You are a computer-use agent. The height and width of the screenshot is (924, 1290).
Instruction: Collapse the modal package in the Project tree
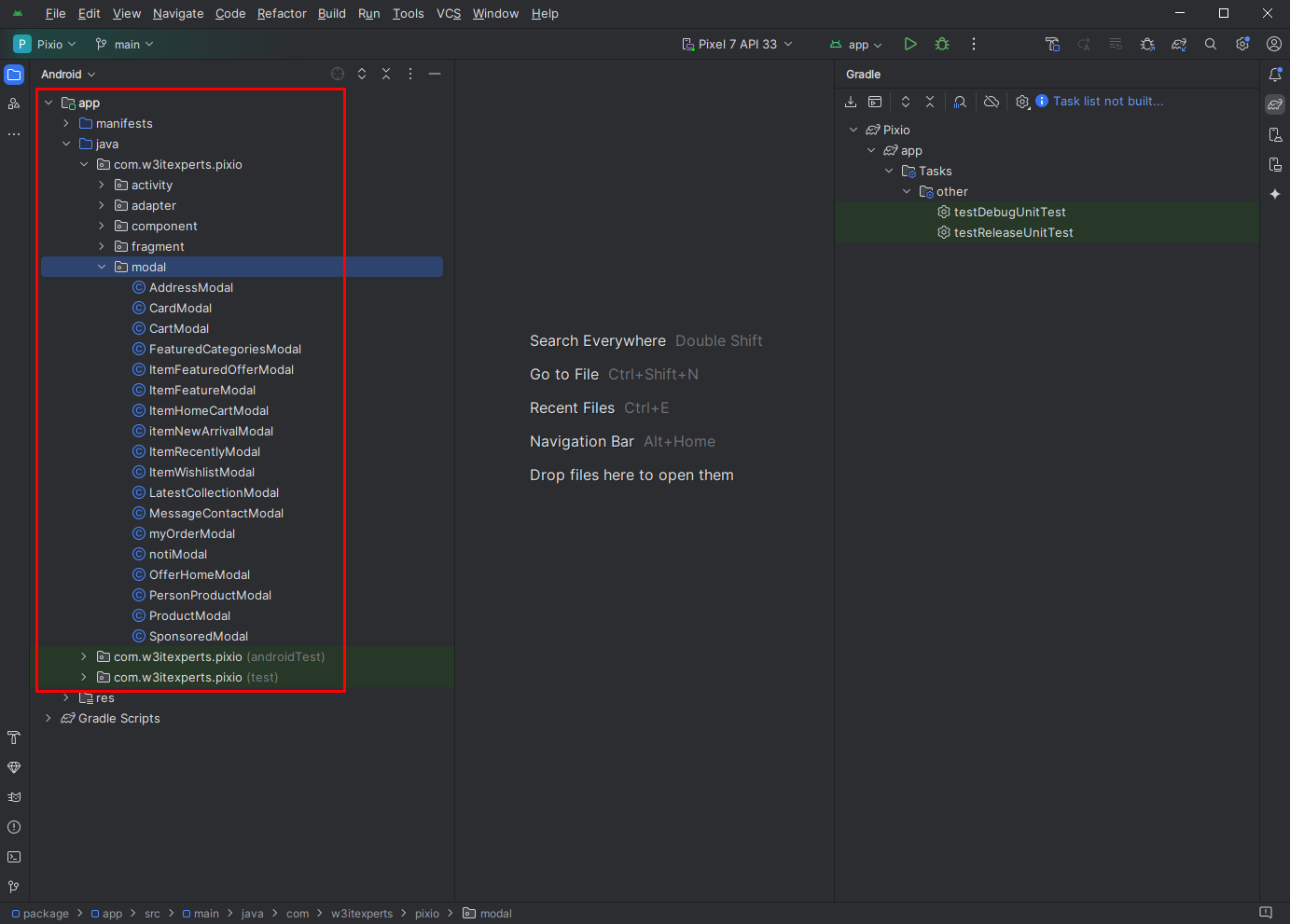click(x=102, y=267)
